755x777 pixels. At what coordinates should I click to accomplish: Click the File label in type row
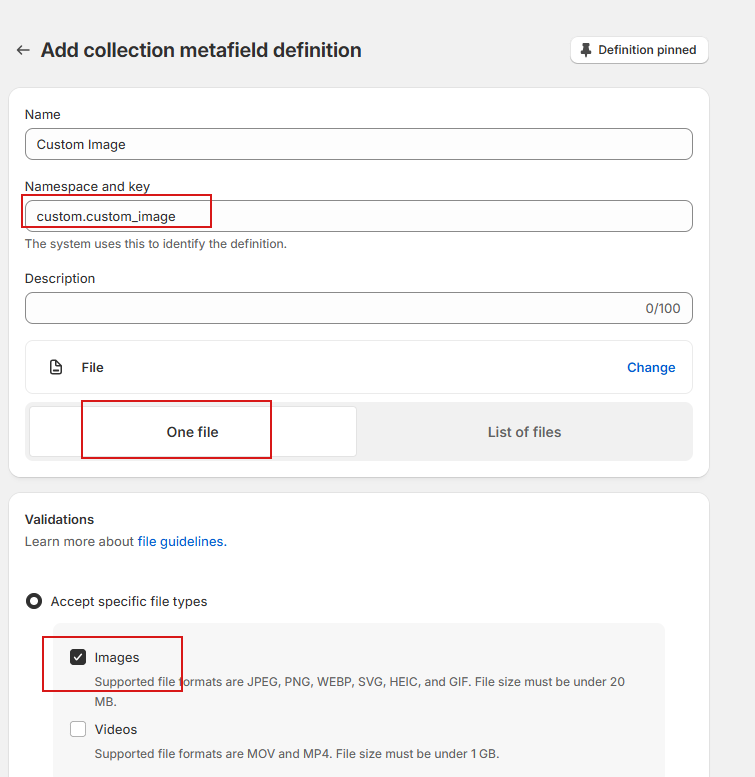tap(93, 367)
